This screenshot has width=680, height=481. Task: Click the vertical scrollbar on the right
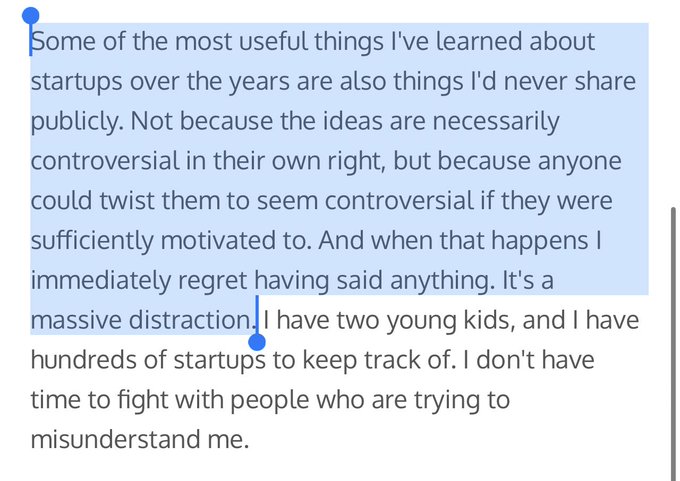pyautogui.click(x=674, y=340)
